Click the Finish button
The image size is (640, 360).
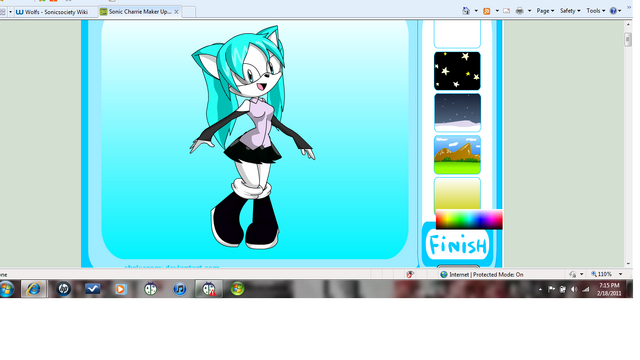pos(458,245)
